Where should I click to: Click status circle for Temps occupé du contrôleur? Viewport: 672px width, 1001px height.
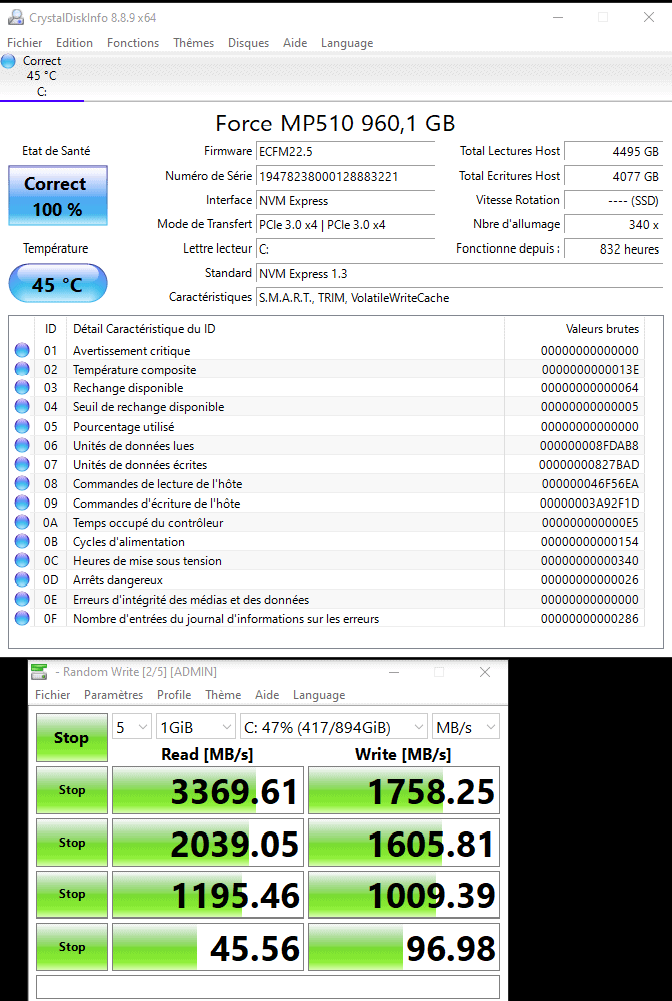(22, 522)
